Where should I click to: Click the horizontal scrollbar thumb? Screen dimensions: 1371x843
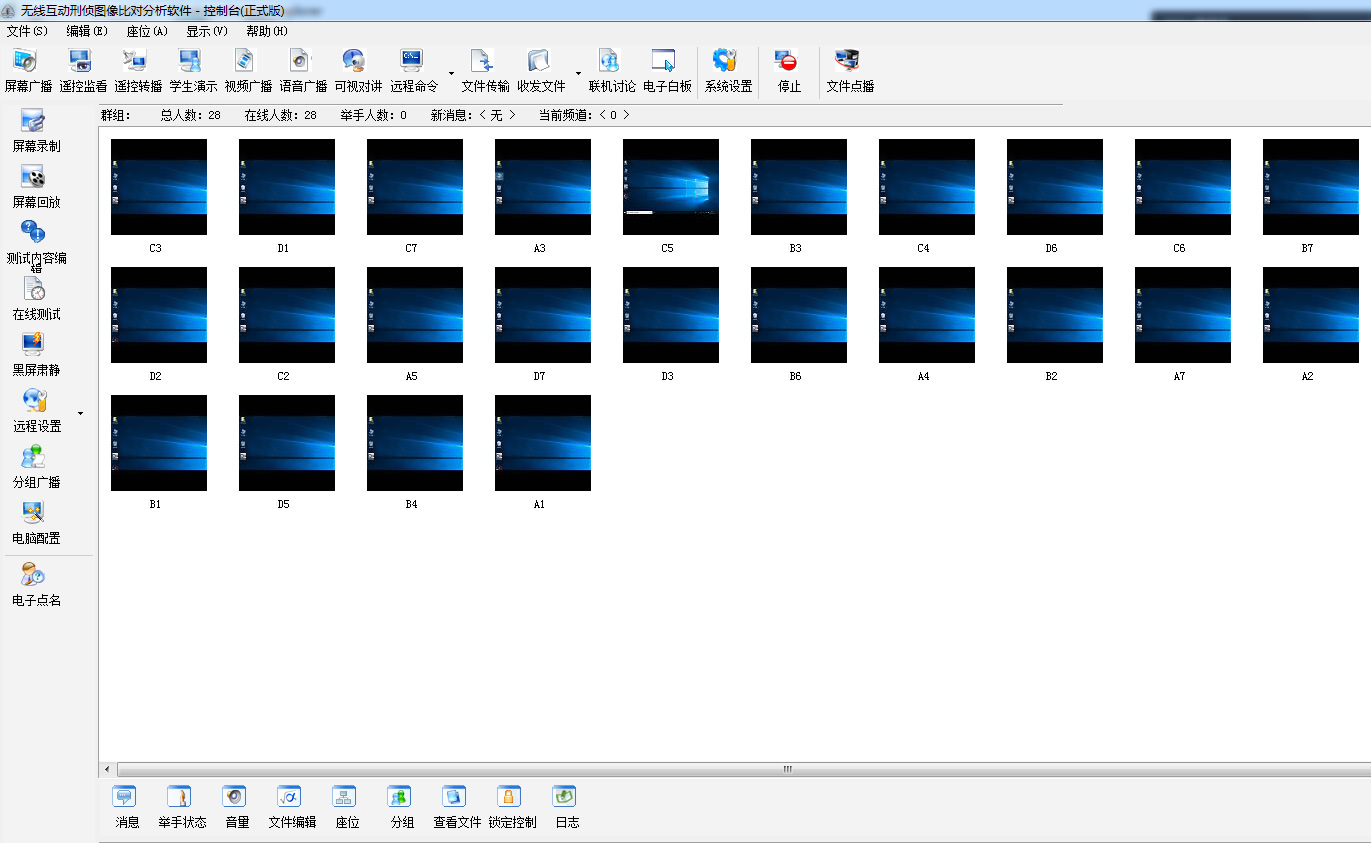click(786, 769)
